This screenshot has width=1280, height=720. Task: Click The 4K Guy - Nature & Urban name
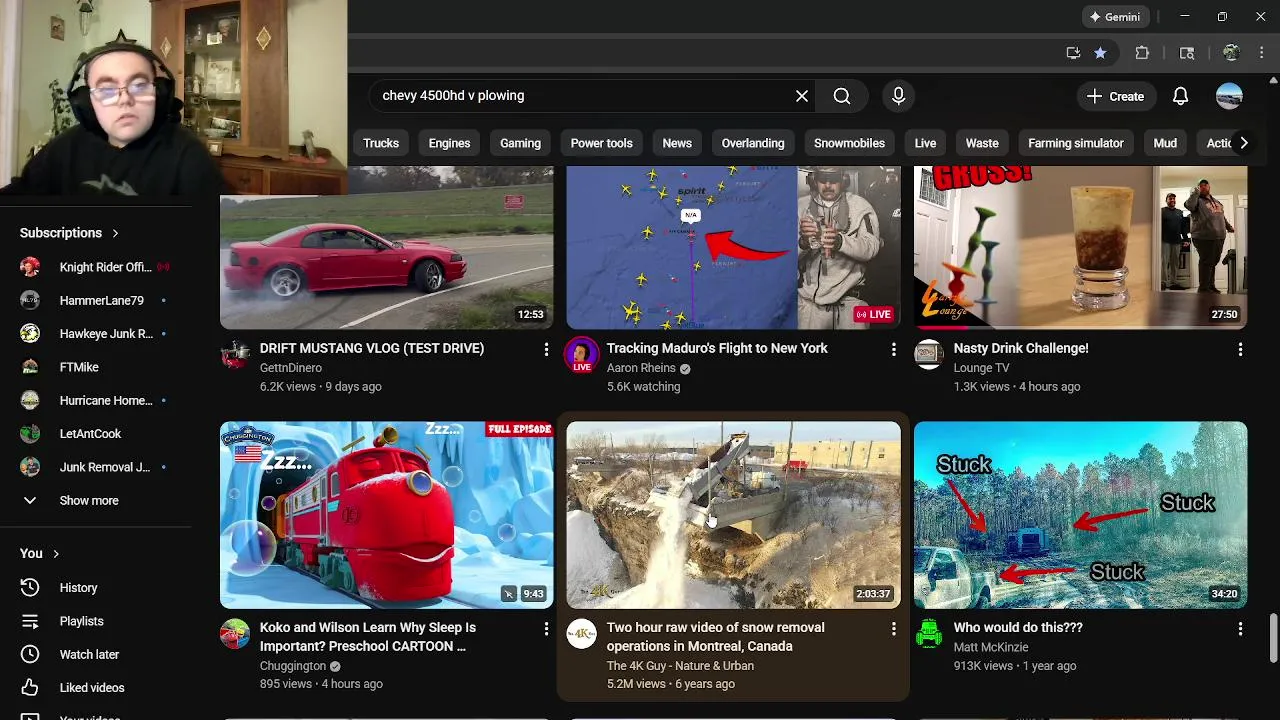tap(680, 666)
